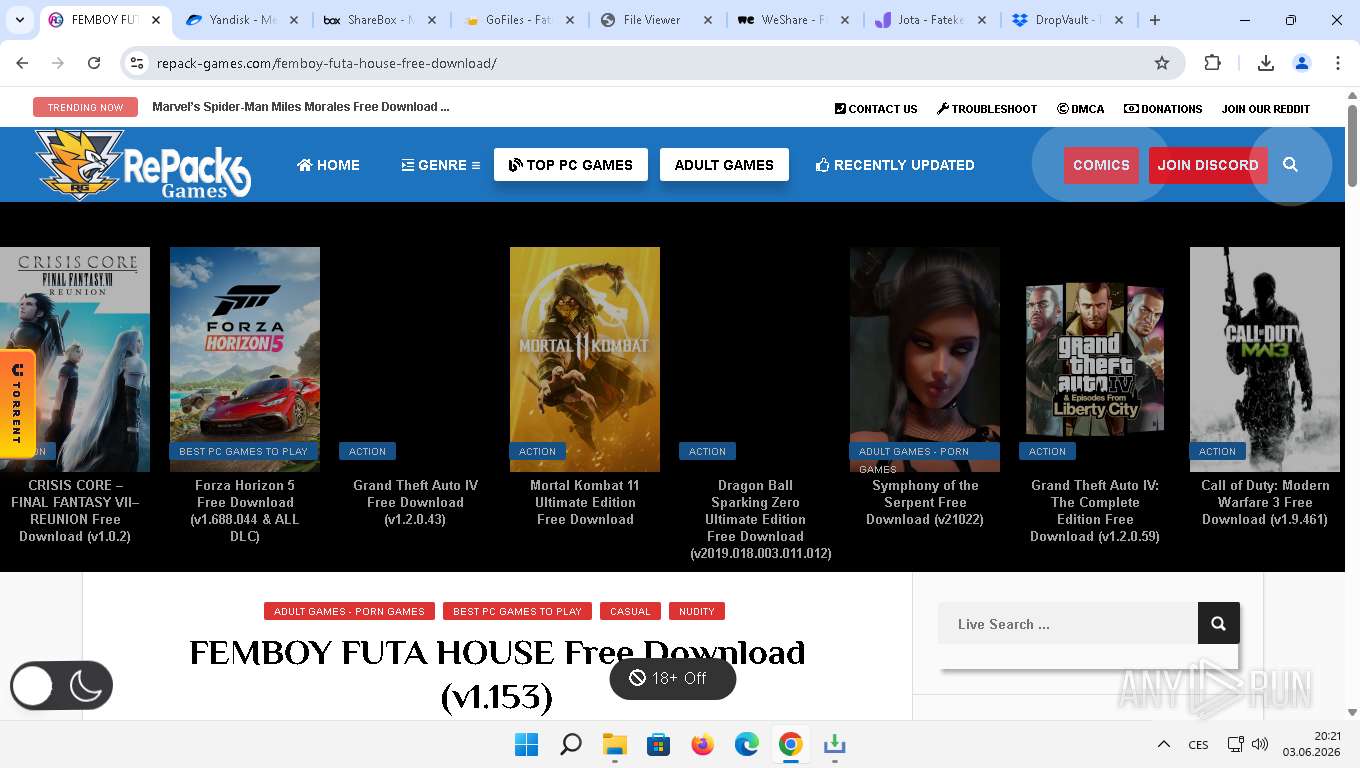This screenshot has height=768, width=1360.
Task: Open Grand Theft Auto IV Complete Edition cover
Action: click(x=1095, y=359)
